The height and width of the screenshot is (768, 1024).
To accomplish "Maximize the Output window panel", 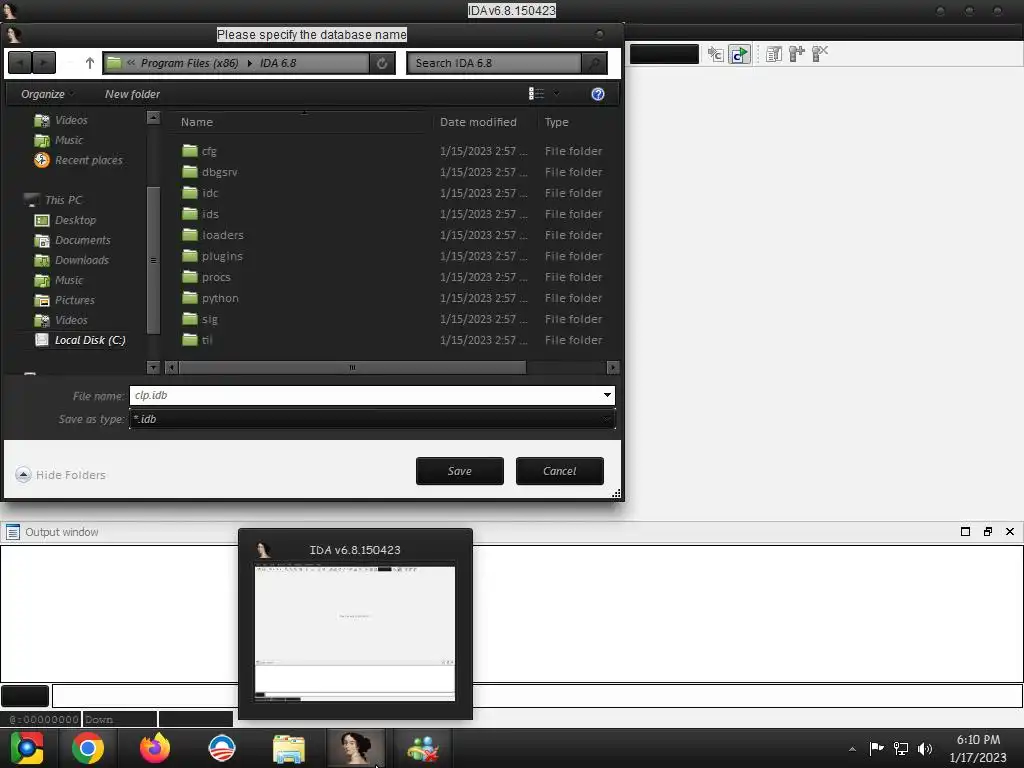I will point(965,532).
